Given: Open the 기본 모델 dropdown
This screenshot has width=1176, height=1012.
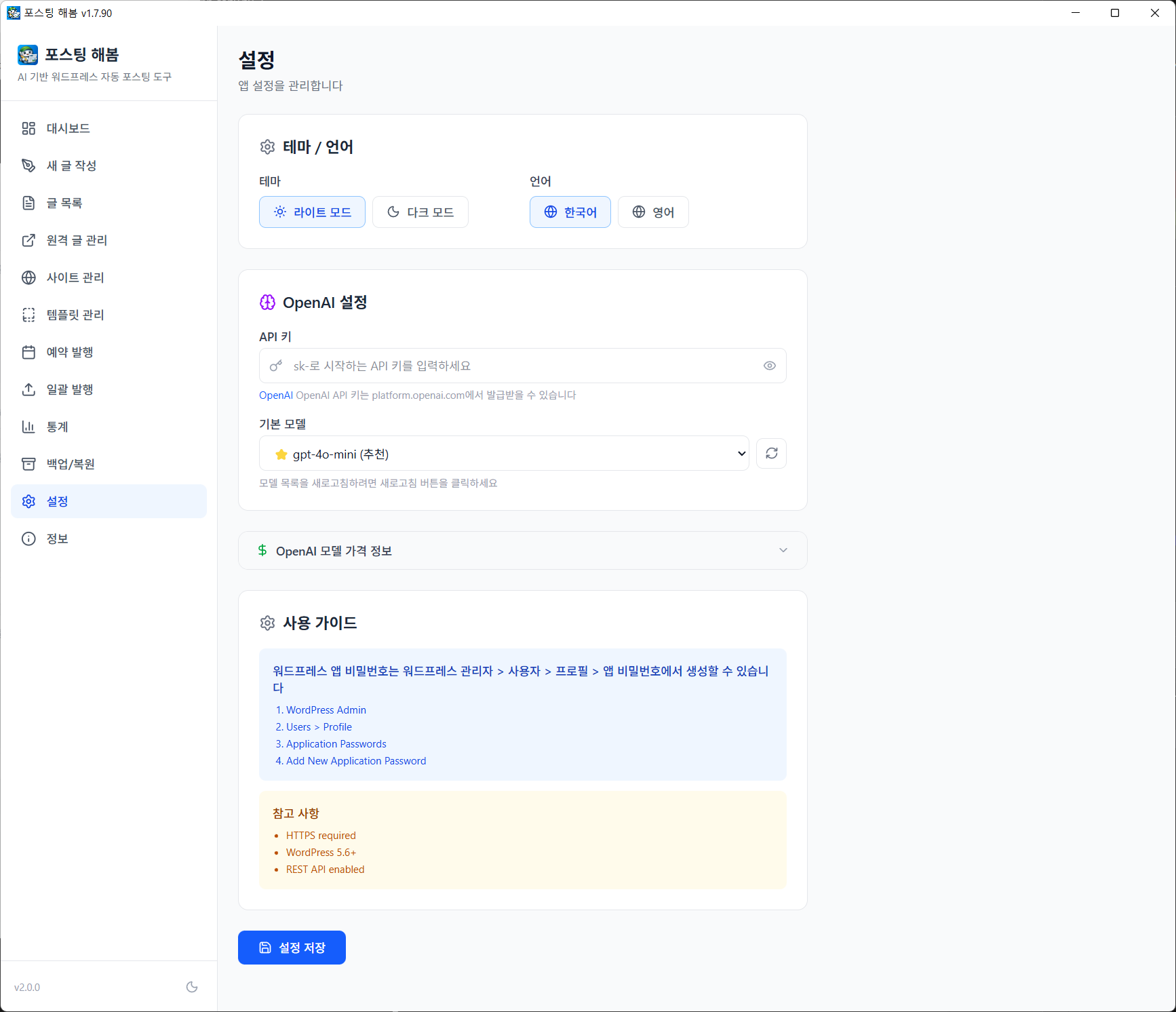Looking at the screenshot, I should click(x=503, y=454).
